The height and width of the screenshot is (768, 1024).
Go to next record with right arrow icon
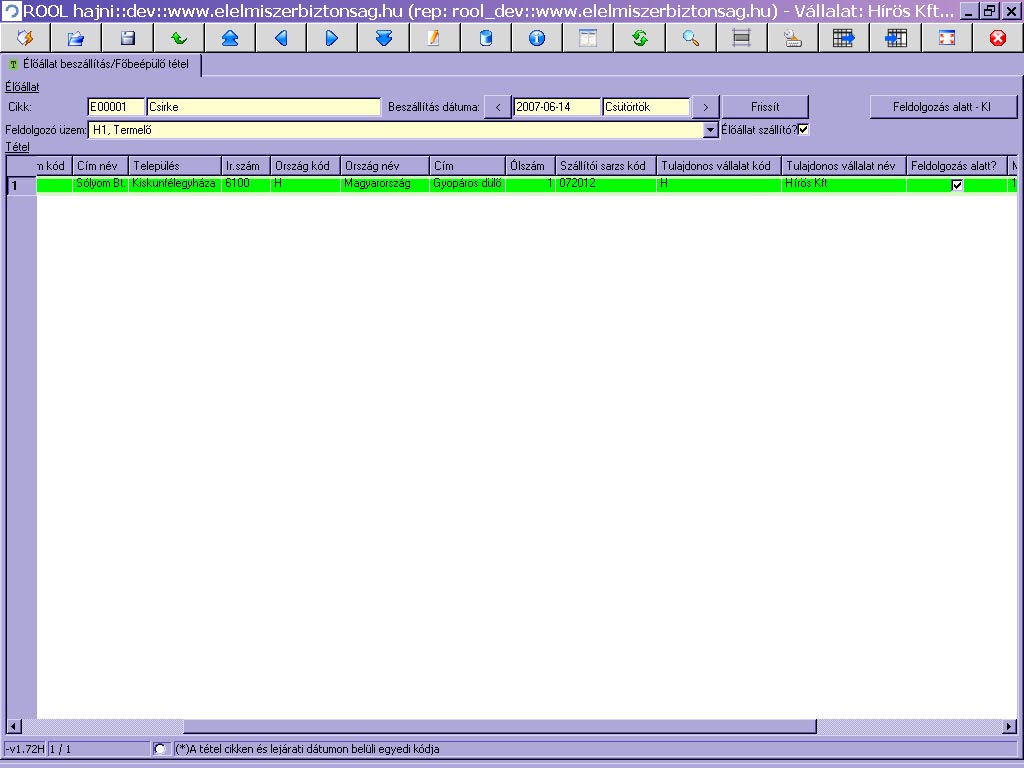(332, 38)
